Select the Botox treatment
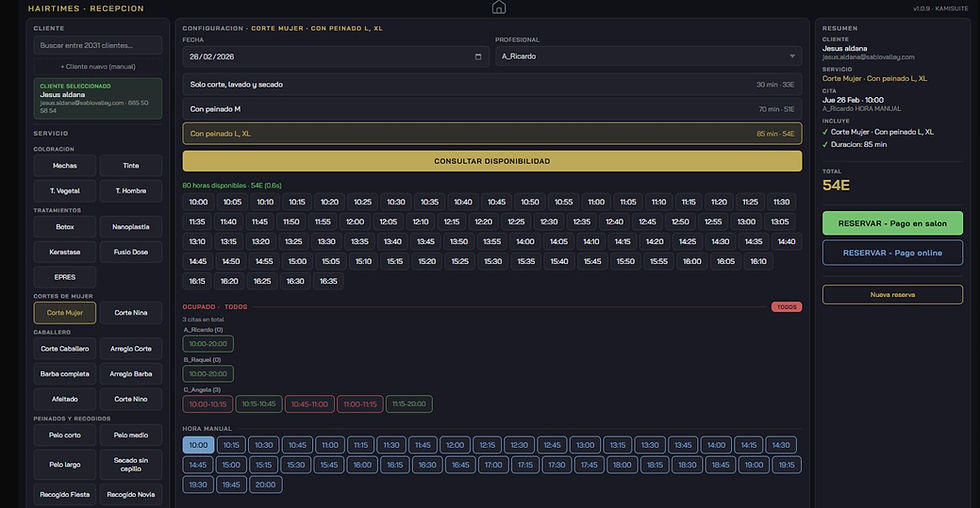The image size is (980, 508). 65,227
